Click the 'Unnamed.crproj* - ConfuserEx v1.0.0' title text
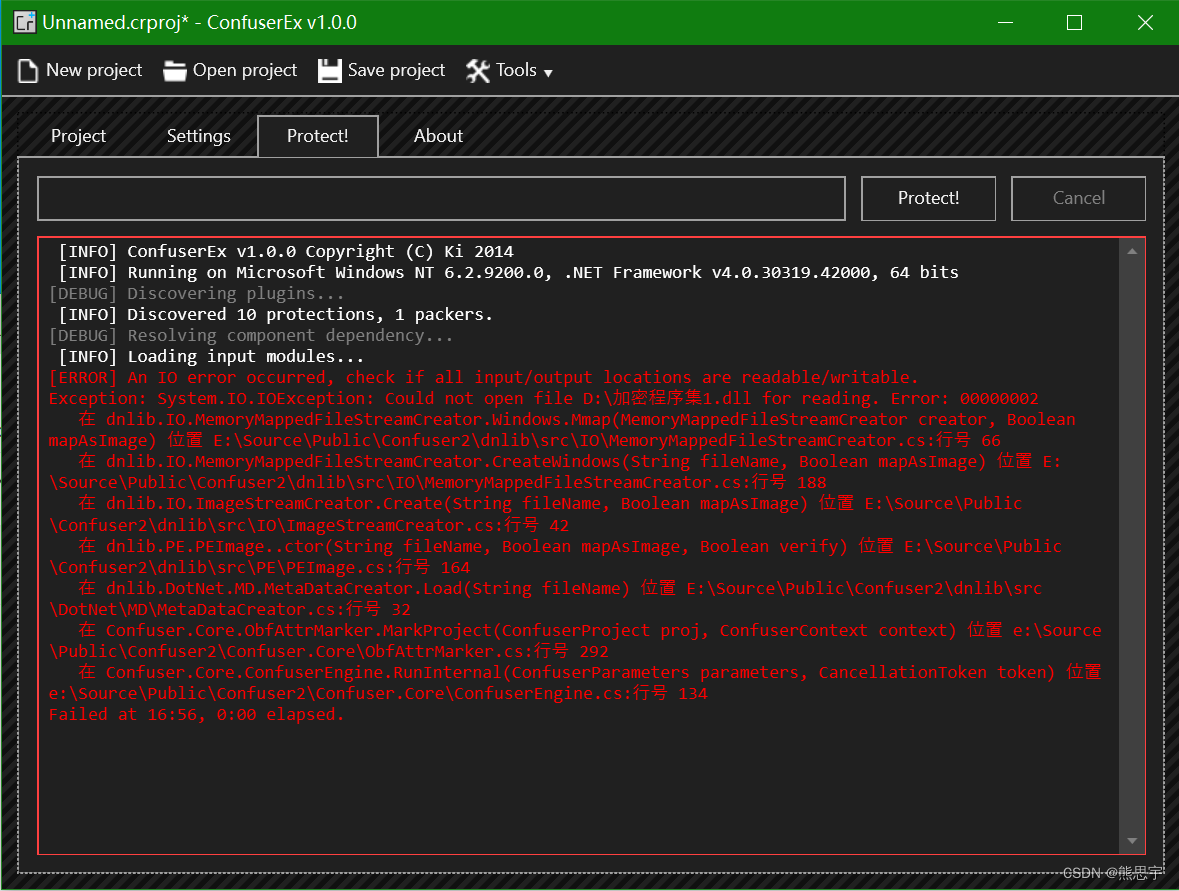The width and height of the screenshot is (1179, 891). coord(199,23)
